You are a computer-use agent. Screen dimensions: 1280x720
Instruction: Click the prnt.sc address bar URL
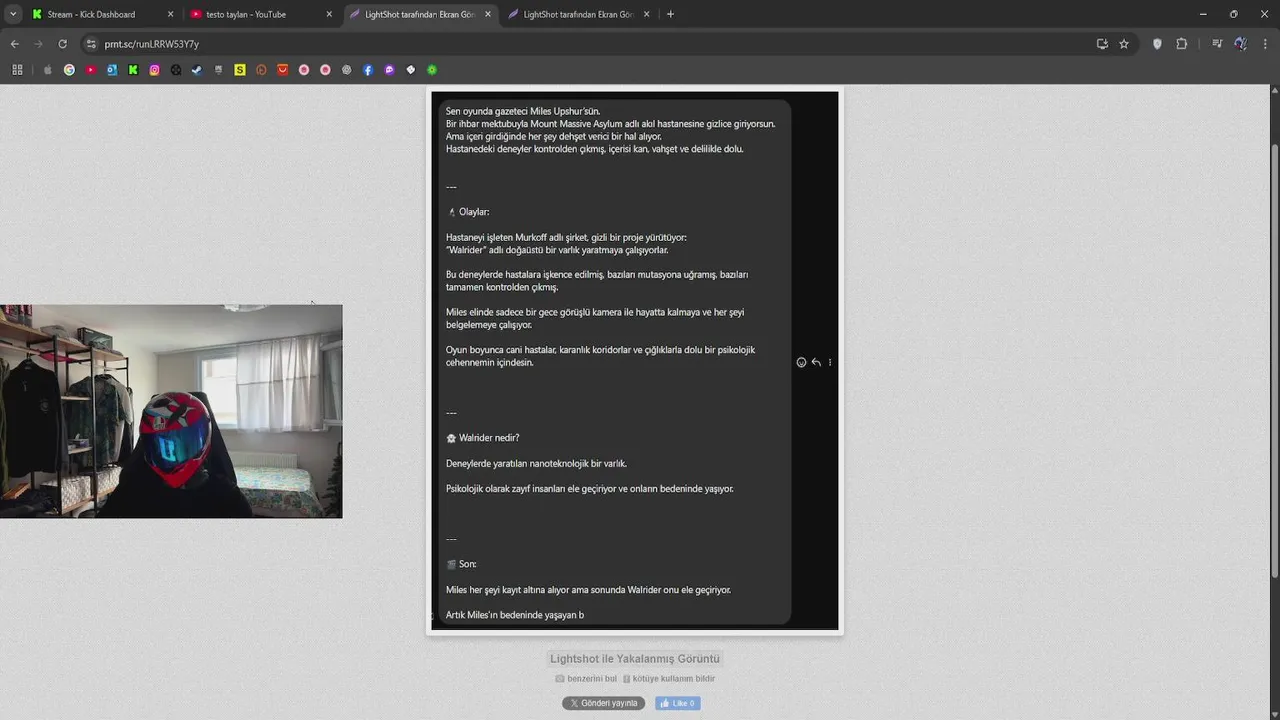tap(152, 44)
